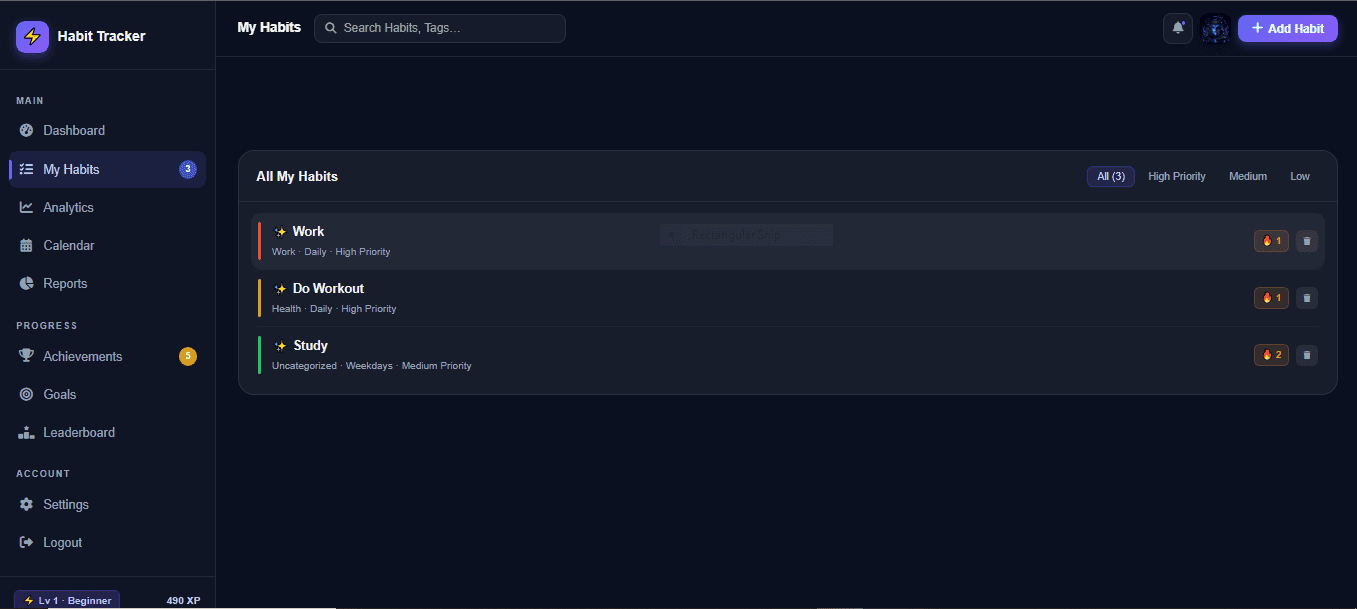Click the Reports pie chart icon
This screenshot has height=609, width=1357.
[26, 283]
